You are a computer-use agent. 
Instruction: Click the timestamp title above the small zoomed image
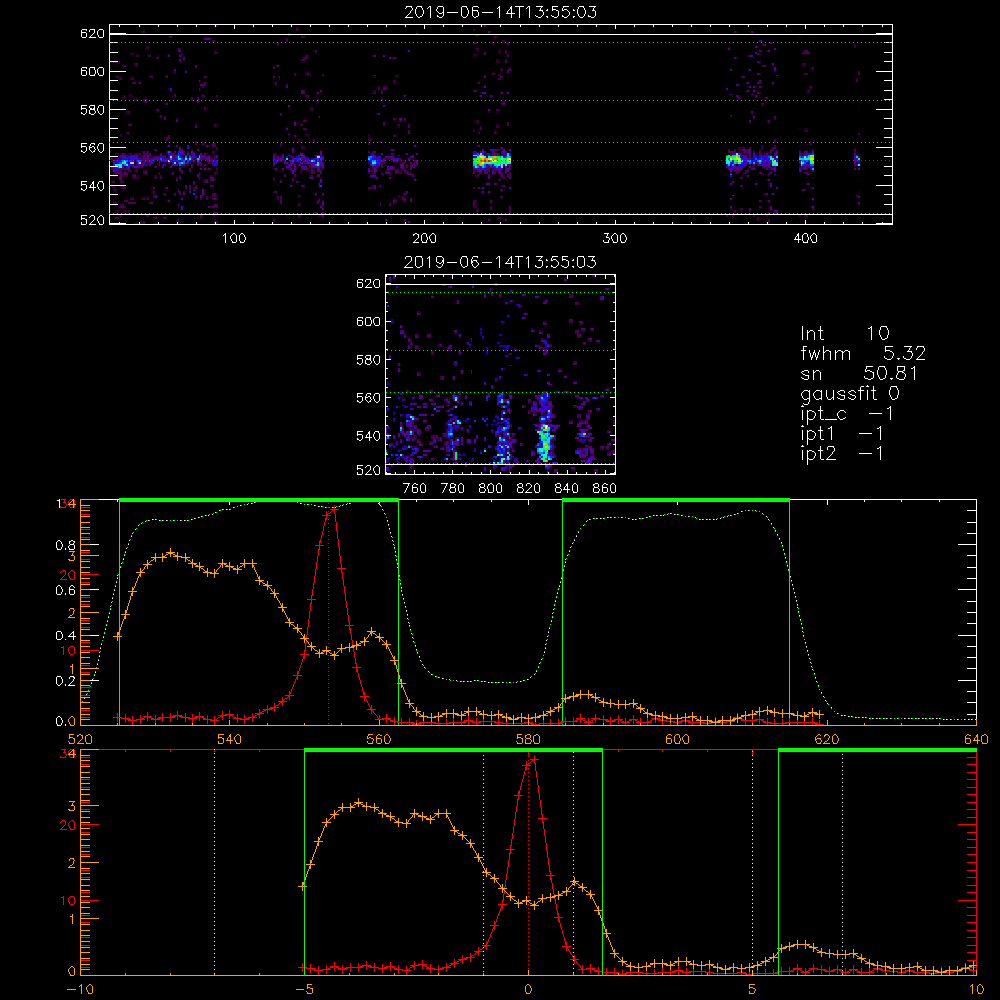click(x=500, y=262)
